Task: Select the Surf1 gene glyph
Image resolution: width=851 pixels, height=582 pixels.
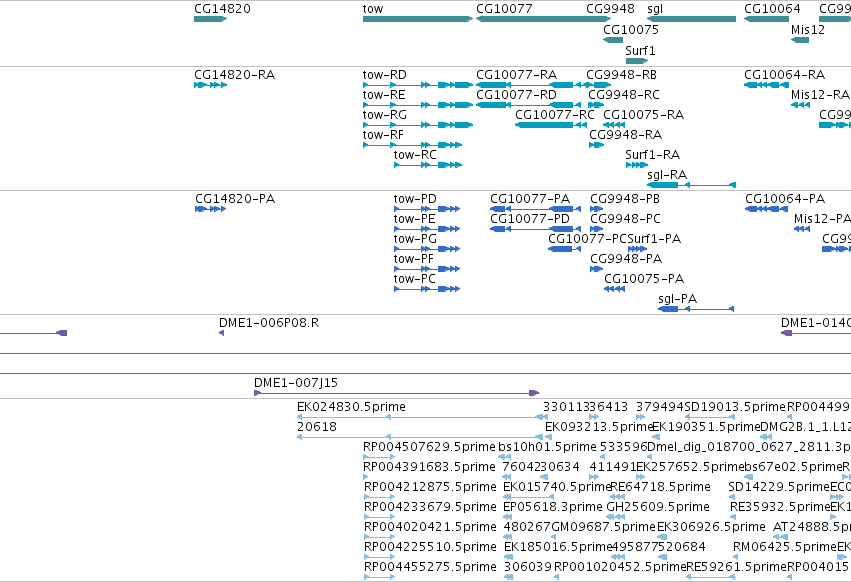Action: pos(637,61)
